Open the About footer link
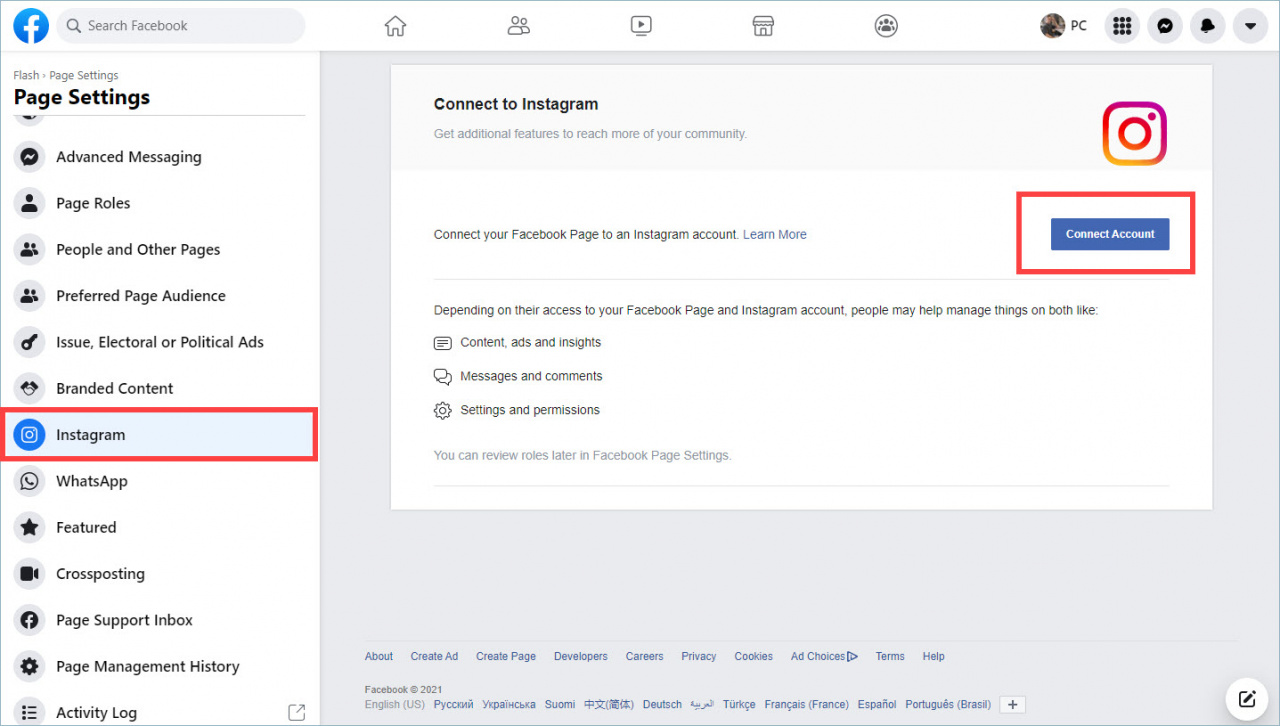The width and height of the screenshot is (1280, 726). 379,656
